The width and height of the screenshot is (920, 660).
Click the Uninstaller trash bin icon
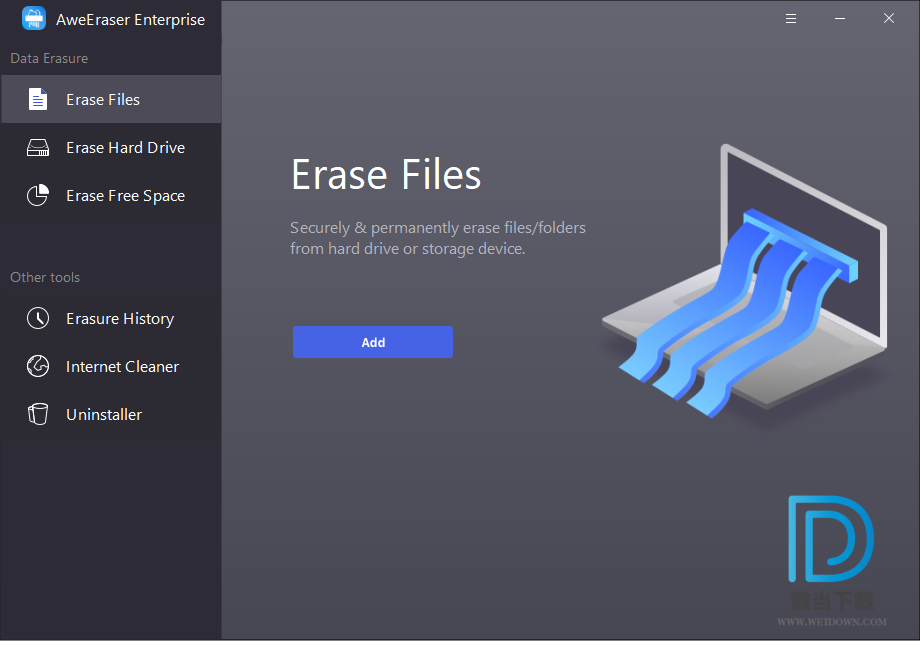coord(38,414)
